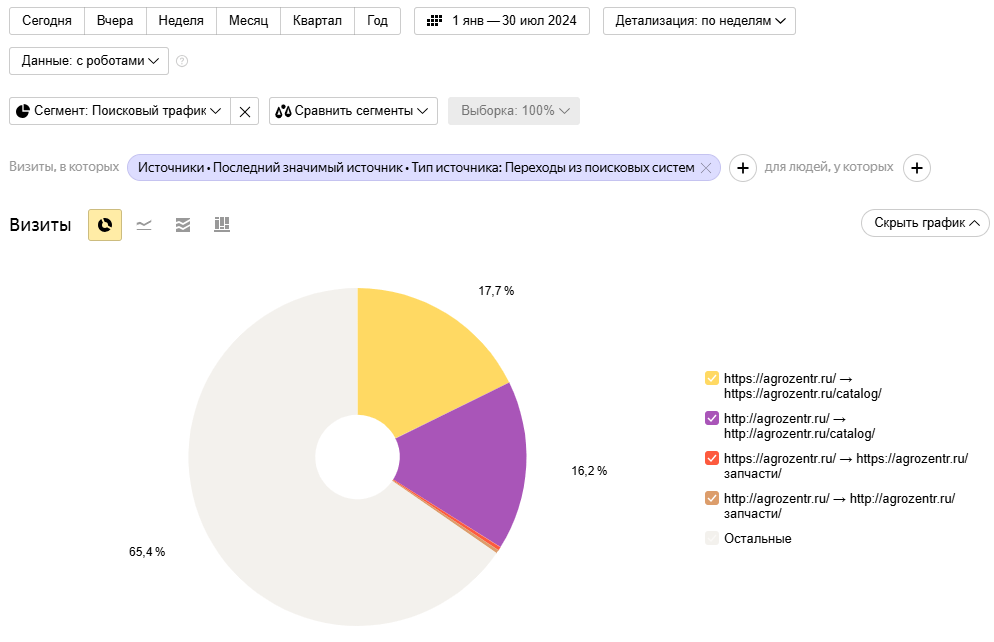
Task: Switch to the column chart view icon
Action: pyautogui.click(x=222, y=225)
